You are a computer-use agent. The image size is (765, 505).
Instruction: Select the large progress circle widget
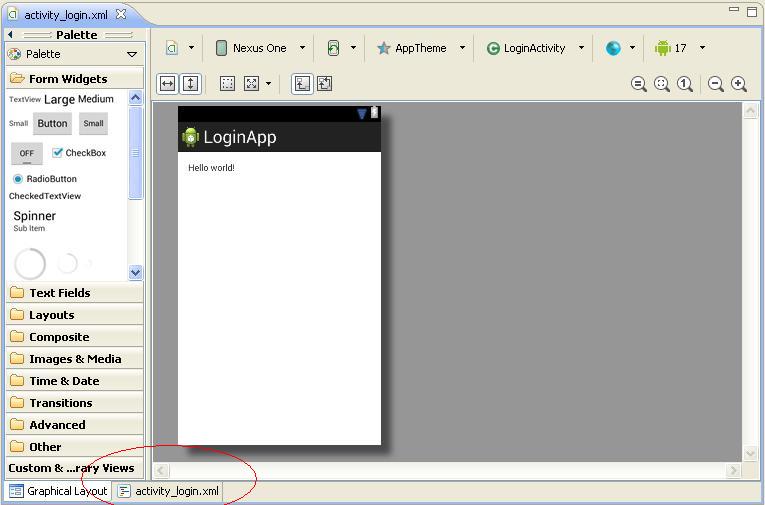click(30, 263)
